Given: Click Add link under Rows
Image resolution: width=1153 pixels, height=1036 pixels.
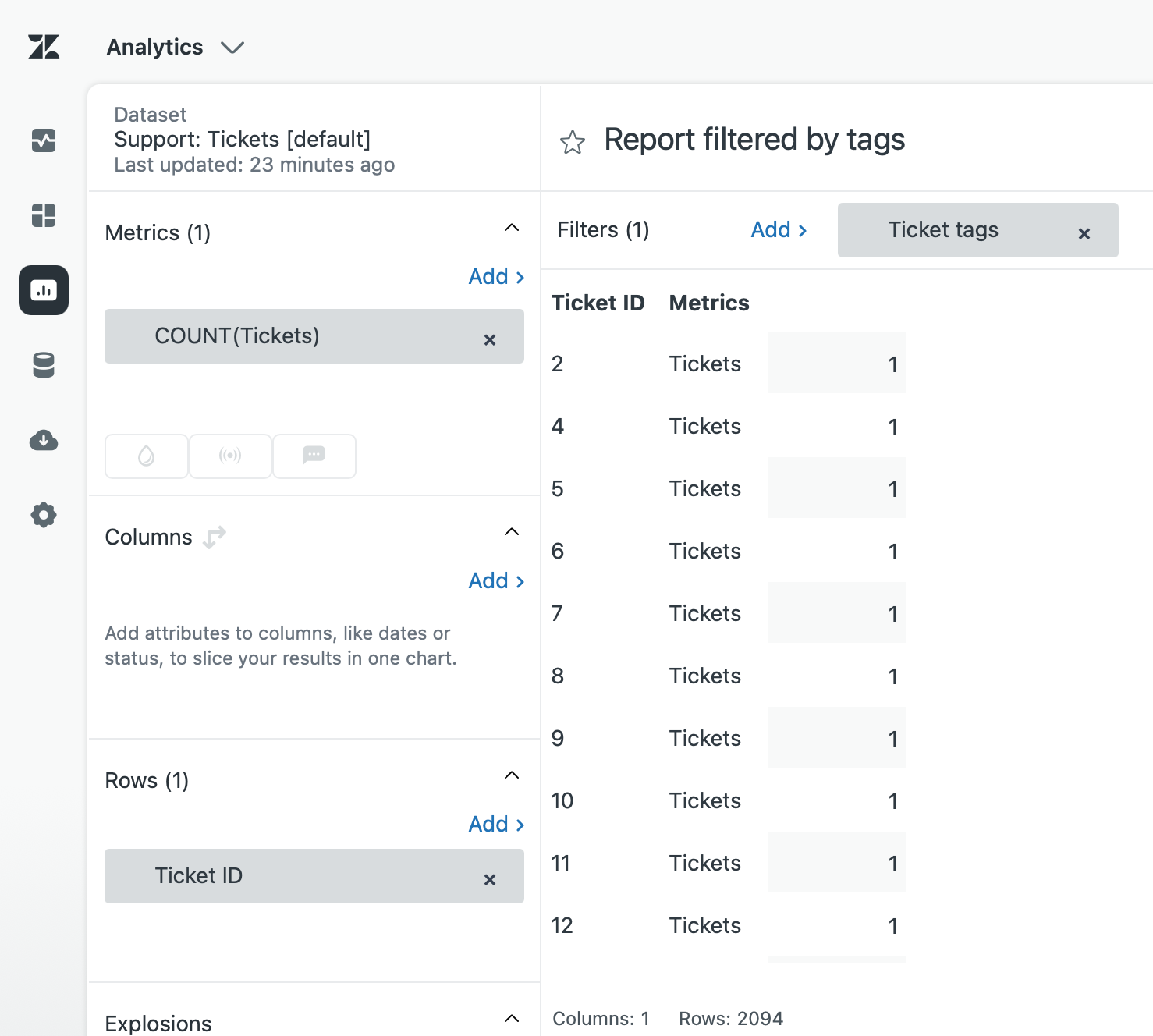Looking at the screenshot, I should click(x=496, y=825).
